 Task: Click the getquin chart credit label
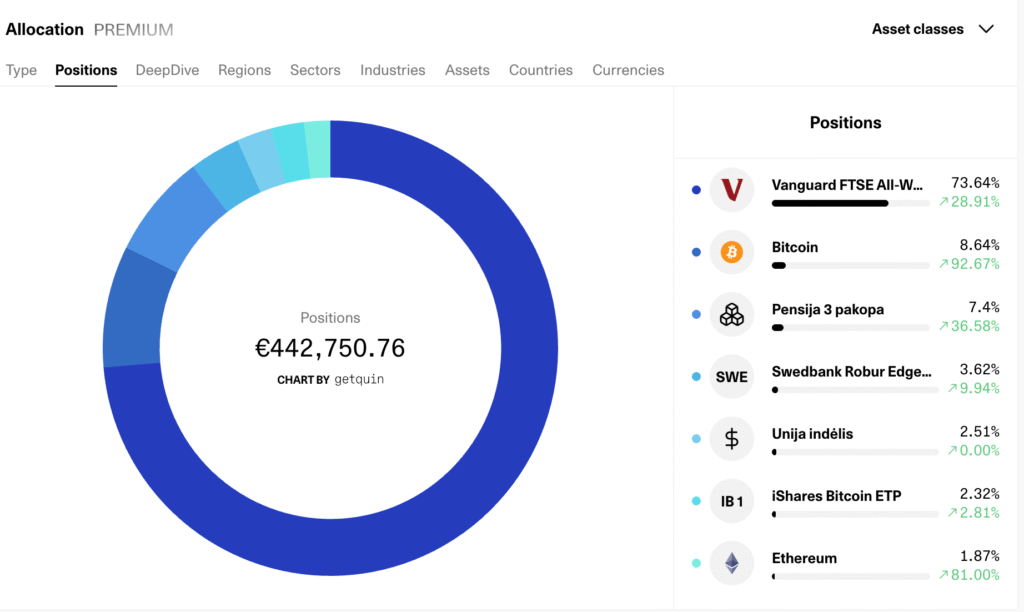(330, 380)
